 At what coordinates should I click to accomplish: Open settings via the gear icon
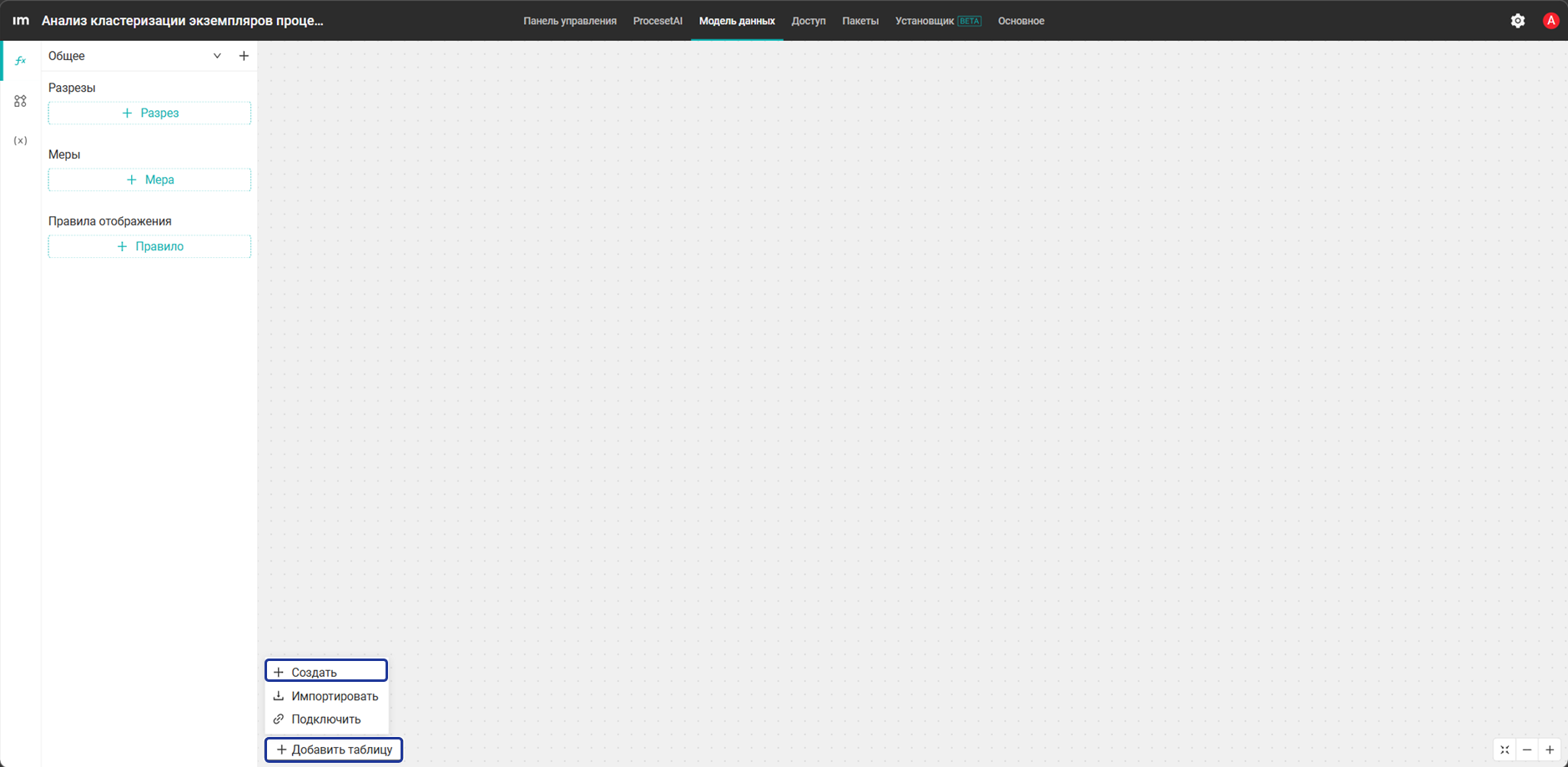pos(1518,21)
